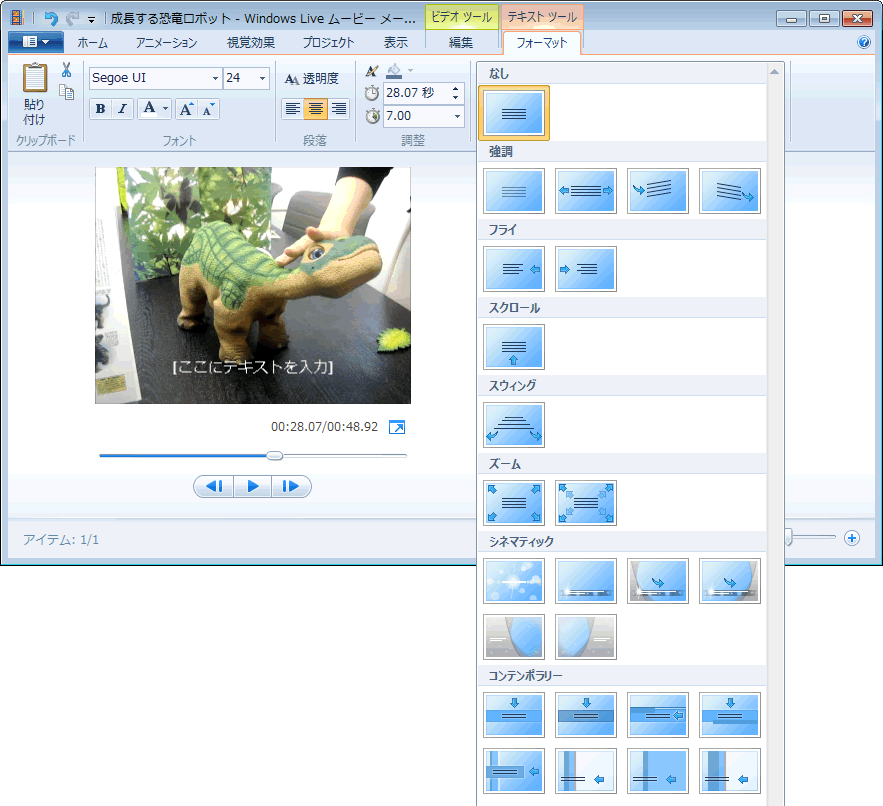Click the fullscreen preview icon beside timecode
883x806 pixels.
(397, 427)
